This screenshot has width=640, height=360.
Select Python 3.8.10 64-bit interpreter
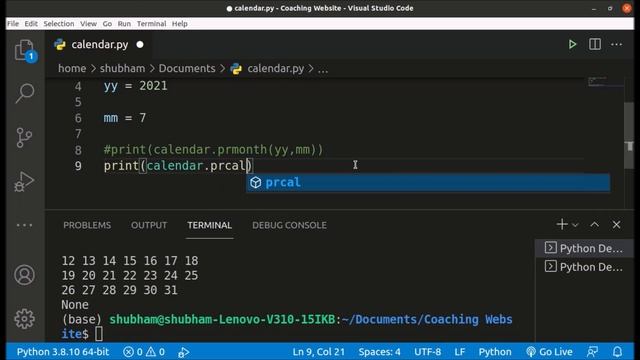click(63, 352)
